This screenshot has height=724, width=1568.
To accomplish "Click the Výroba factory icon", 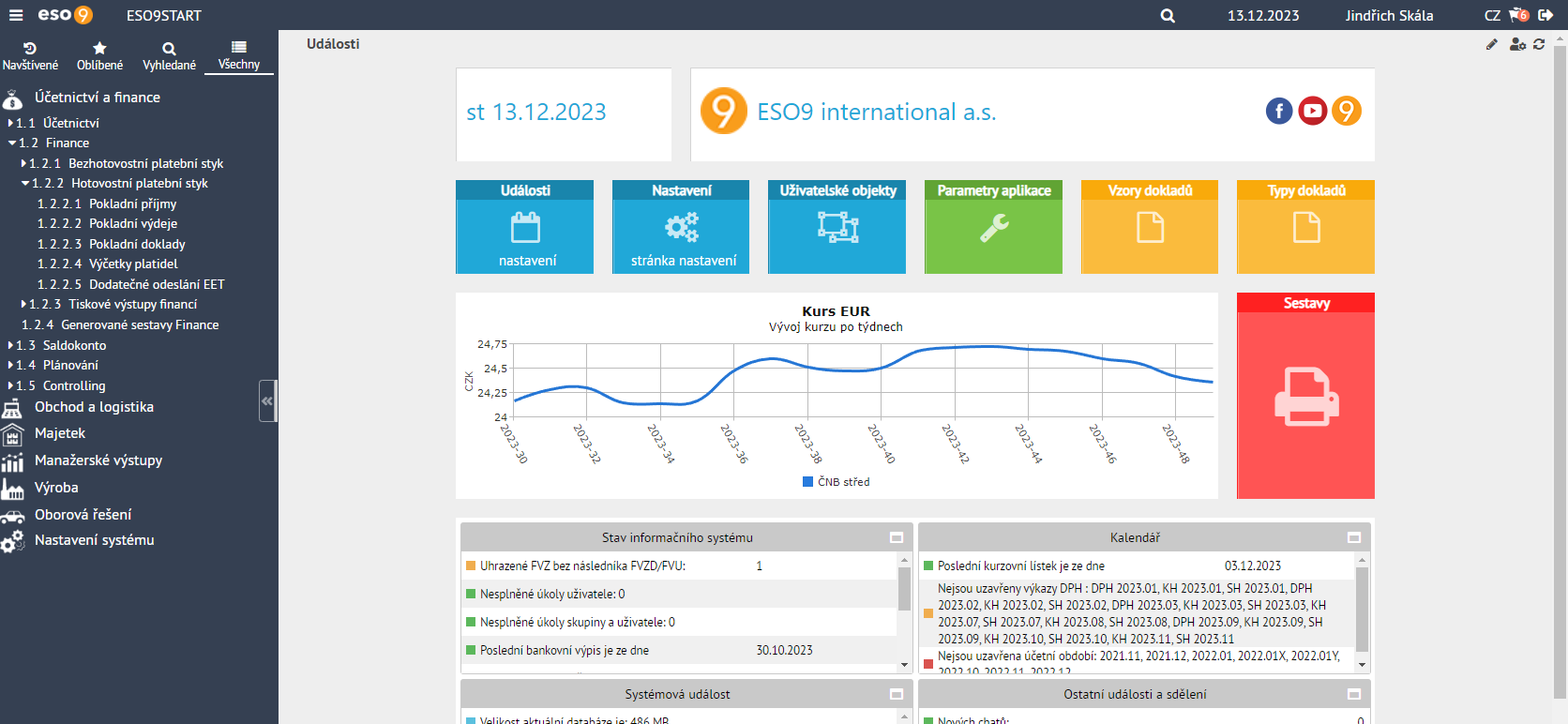I will [x=12, y=489].
